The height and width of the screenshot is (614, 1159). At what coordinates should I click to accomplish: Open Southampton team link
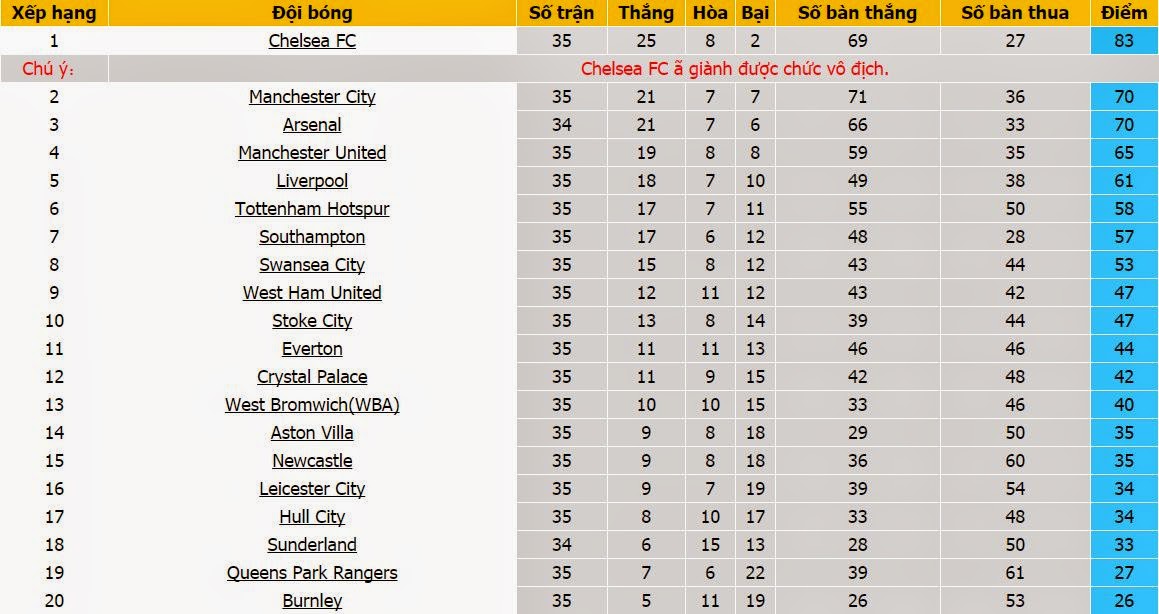tap(312, 237)
